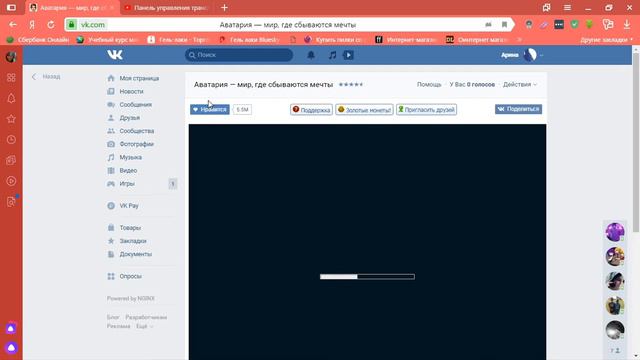Click the Поддержка button
Screen dimensions: 640x360
click(x=311, y=109)
